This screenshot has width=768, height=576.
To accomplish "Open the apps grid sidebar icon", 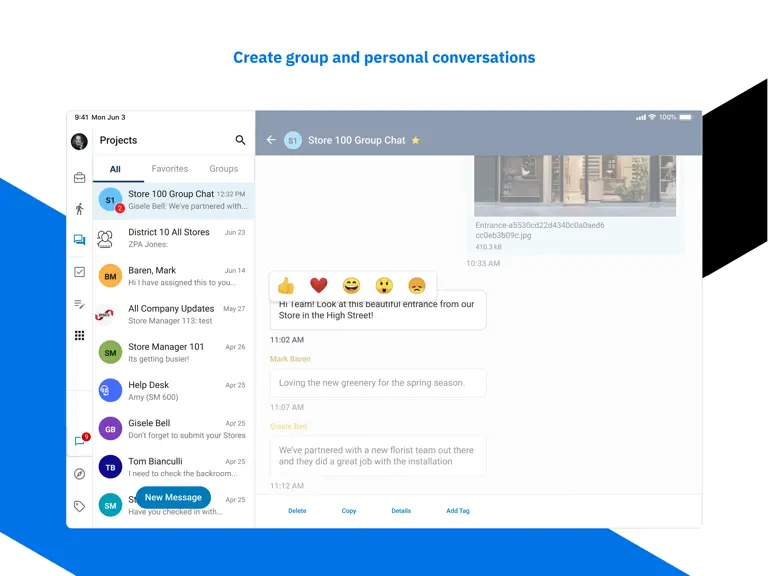I will click(79, 336).
